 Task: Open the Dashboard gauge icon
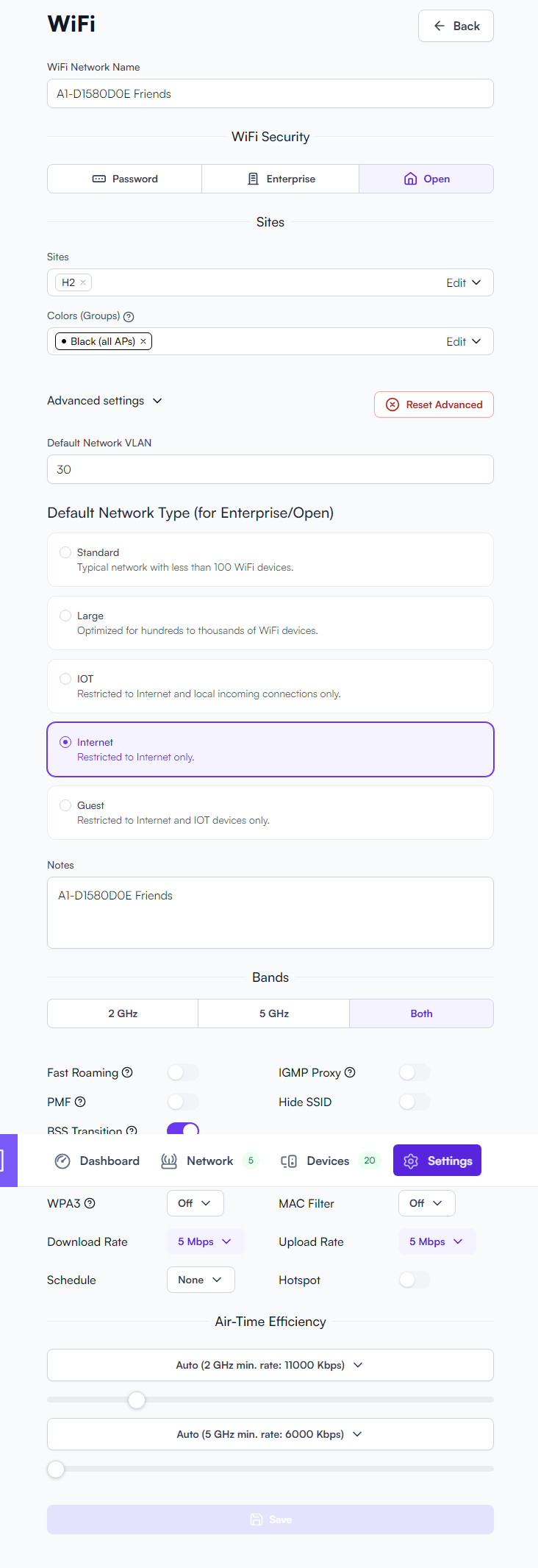(62, 1161)
